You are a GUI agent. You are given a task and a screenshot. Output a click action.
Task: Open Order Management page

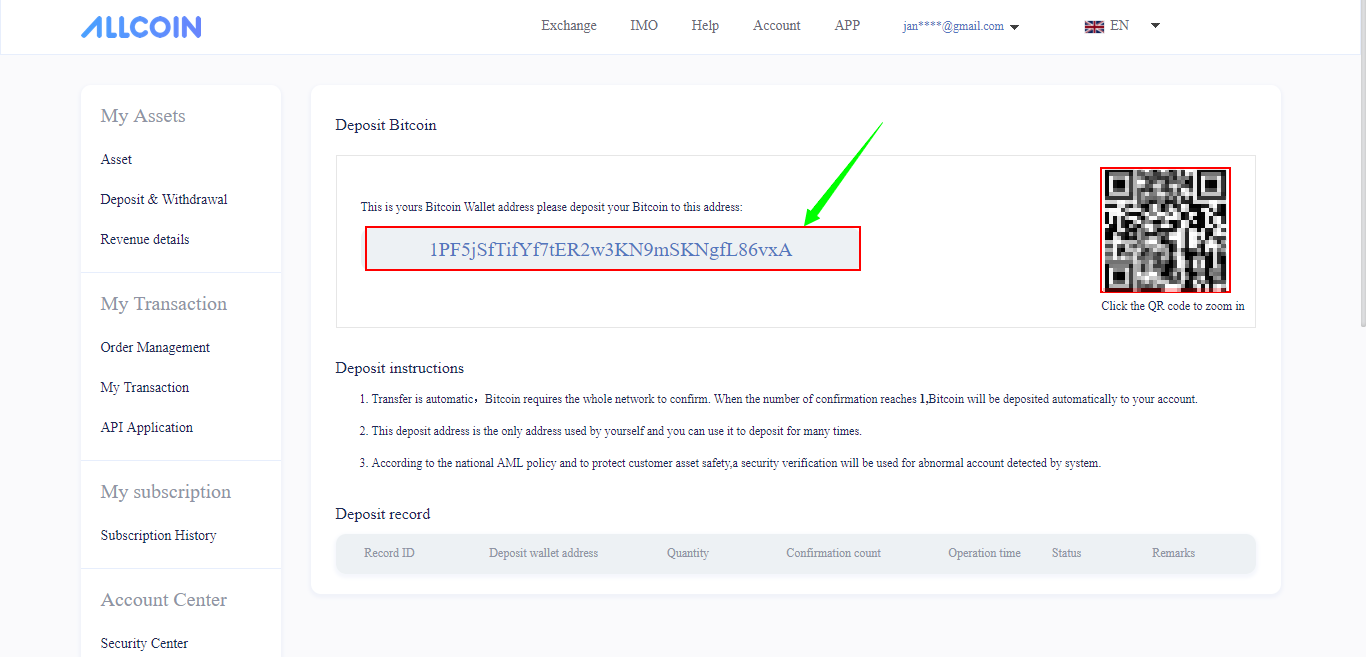tap(155, 348)
